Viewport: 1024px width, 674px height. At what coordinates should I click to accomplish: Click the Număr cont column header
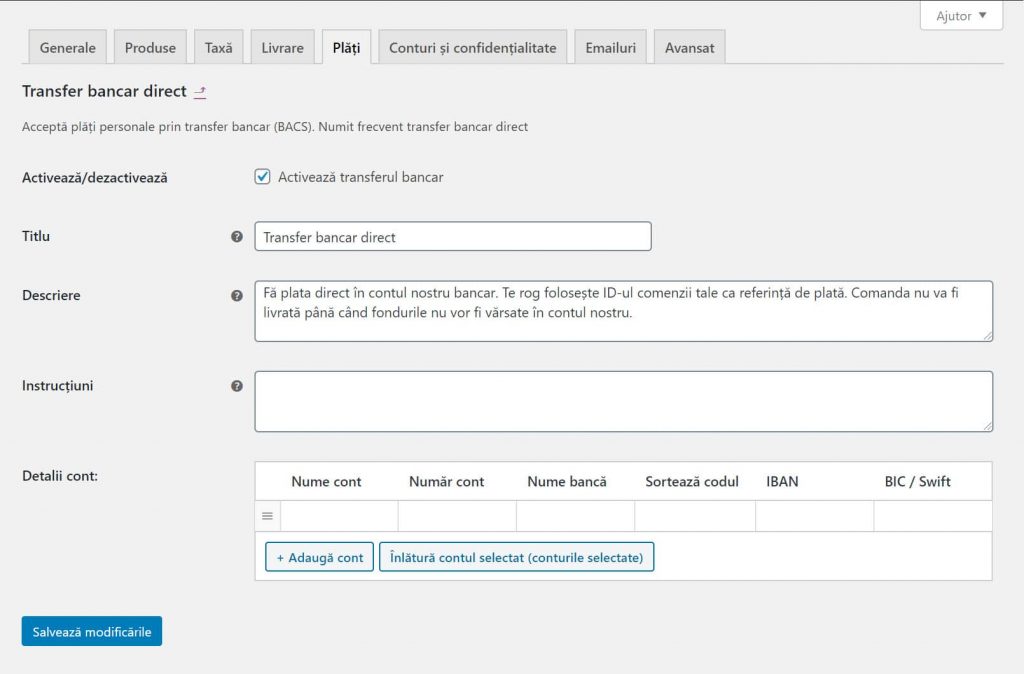[447, 482]
